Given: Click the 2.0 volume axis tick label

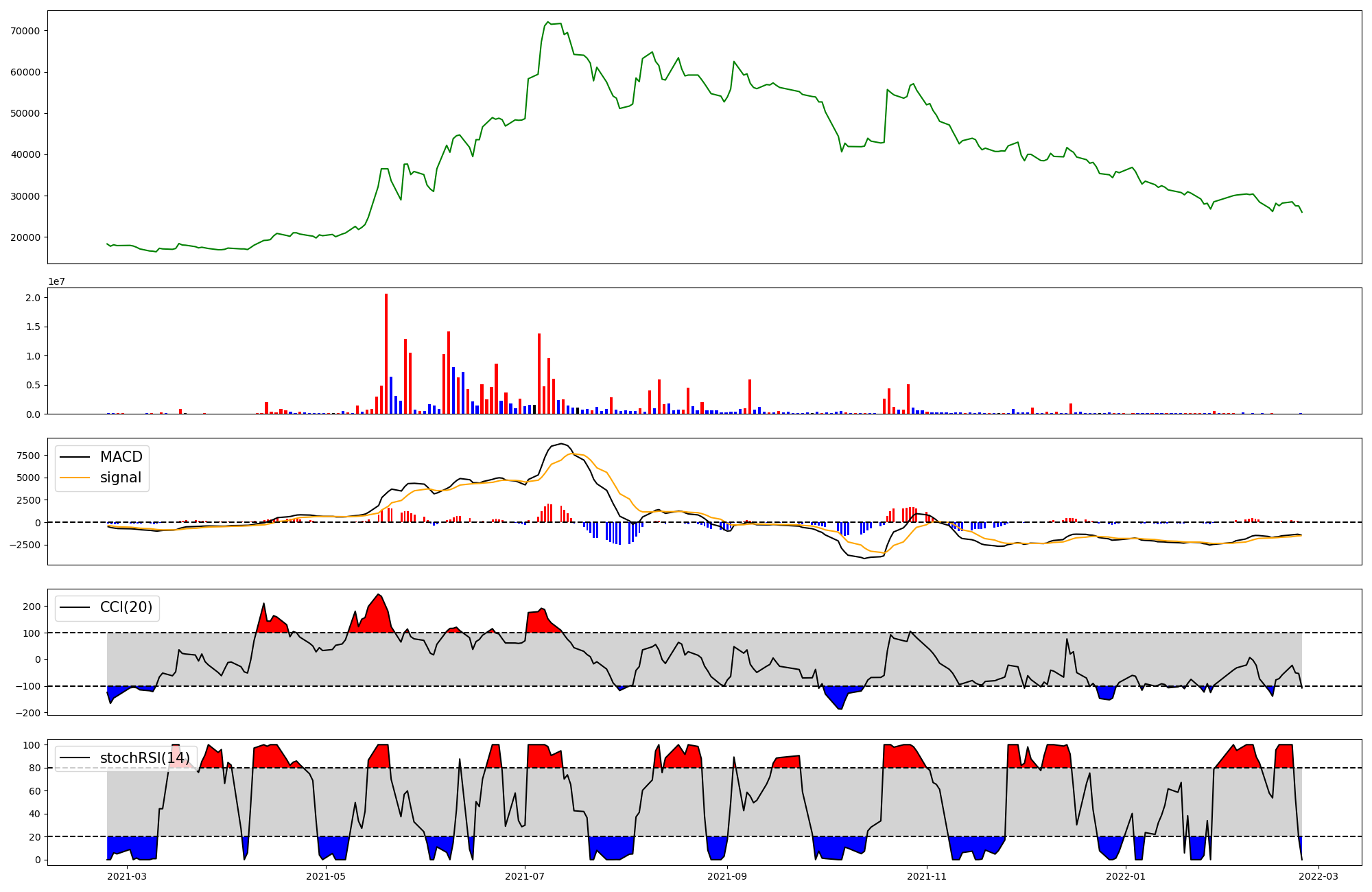Looking at the screenshot, I should (33, 298).
